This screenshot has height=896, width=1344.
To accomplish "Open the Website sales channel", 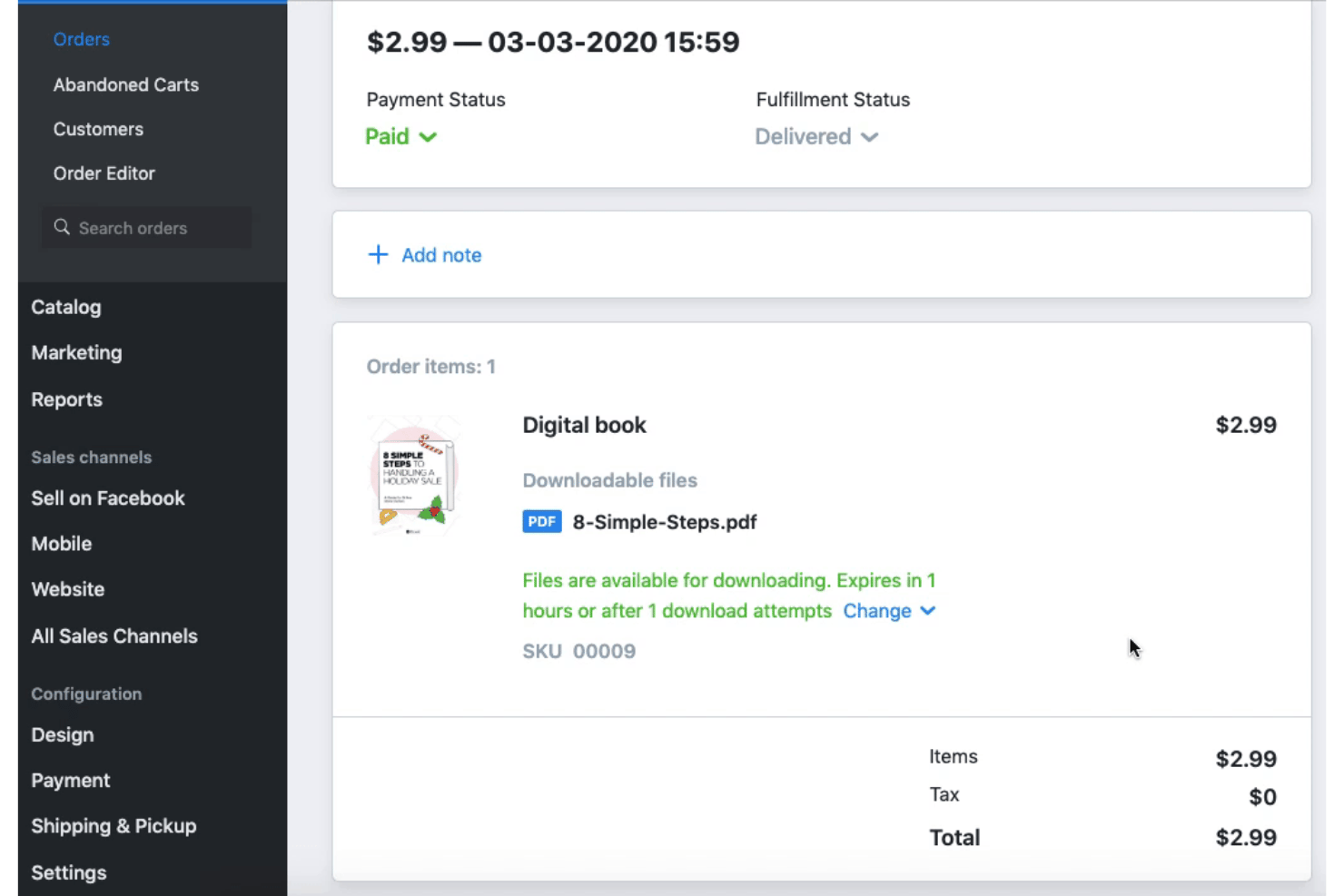I will tap(68, 589).
